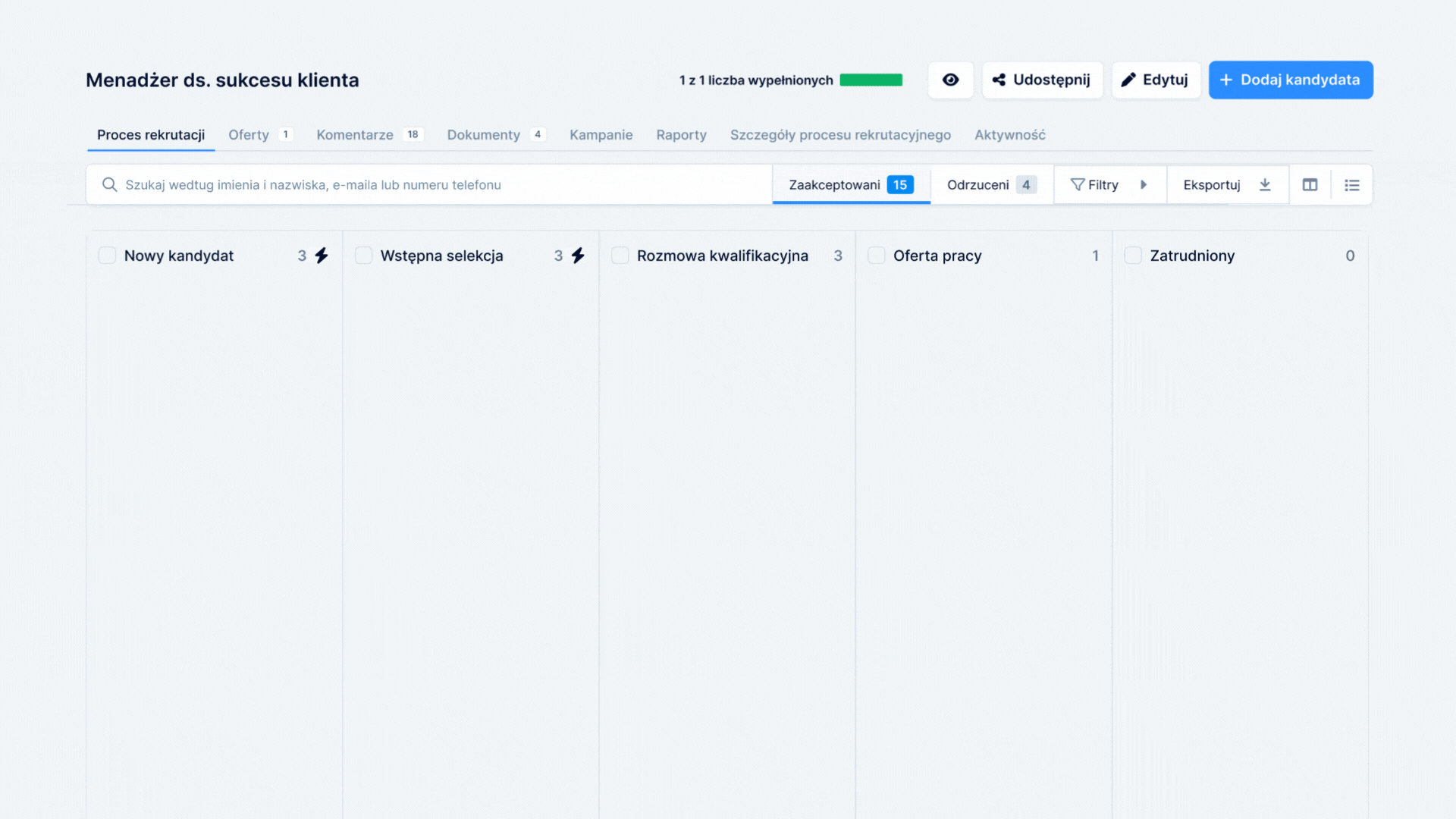Open the Komentarze tab
The image size is (1456, 819).
tap(355, 135)
